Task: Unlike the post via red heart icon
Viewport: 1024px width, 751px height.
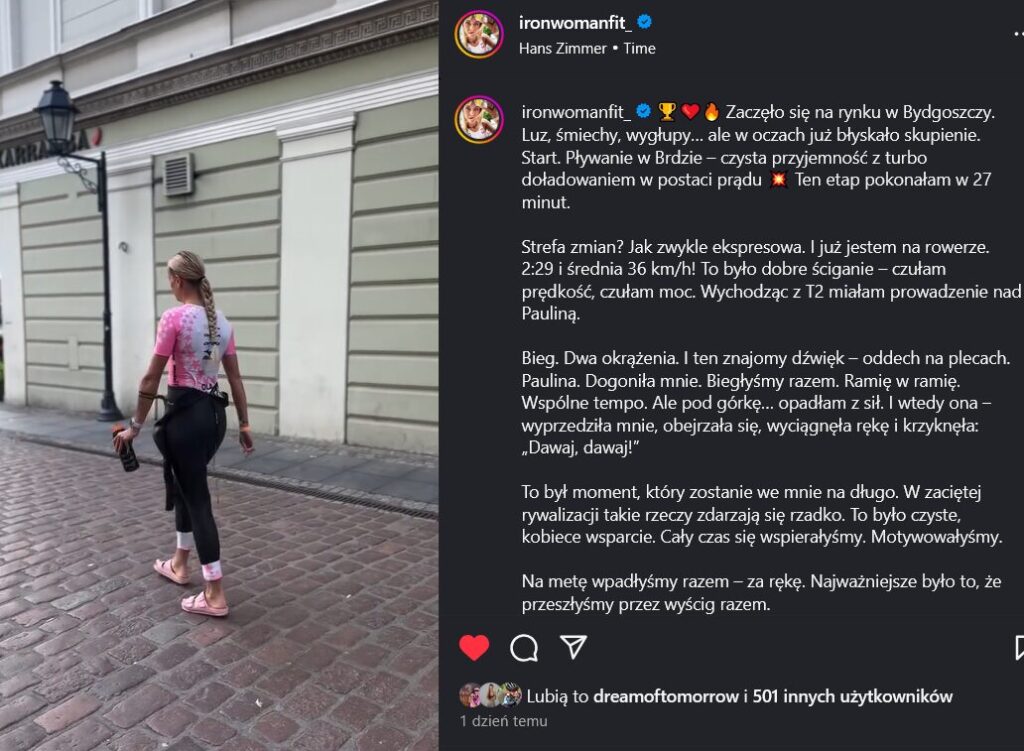Action: coord(474,647)
